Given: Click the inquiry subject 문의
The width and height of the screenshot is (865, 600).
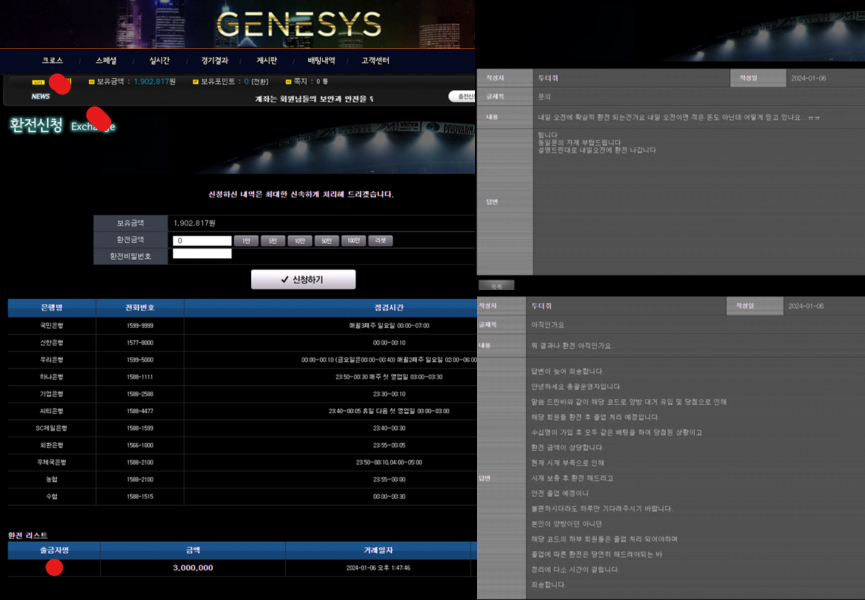Looking at the screenshot, I should [x=544, y=97].
